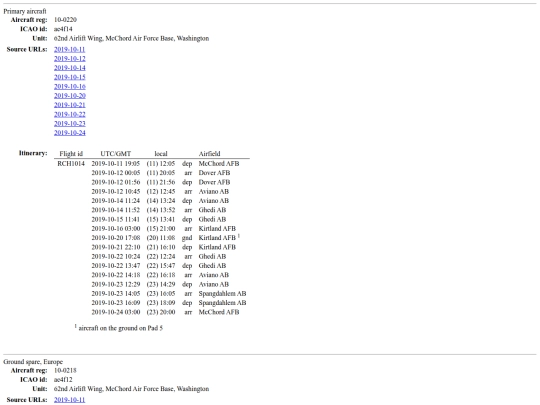Click Kirtland AFB in the 22:10 departure row
The height and width of the screenshot is (405, 540).
click(x=217, y=247)
